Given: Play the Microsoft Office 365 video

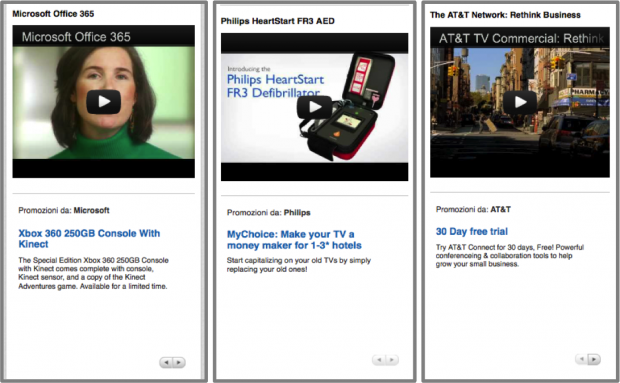Looking at the screenshot, I should pyautogui.click(x=104, y=102).
